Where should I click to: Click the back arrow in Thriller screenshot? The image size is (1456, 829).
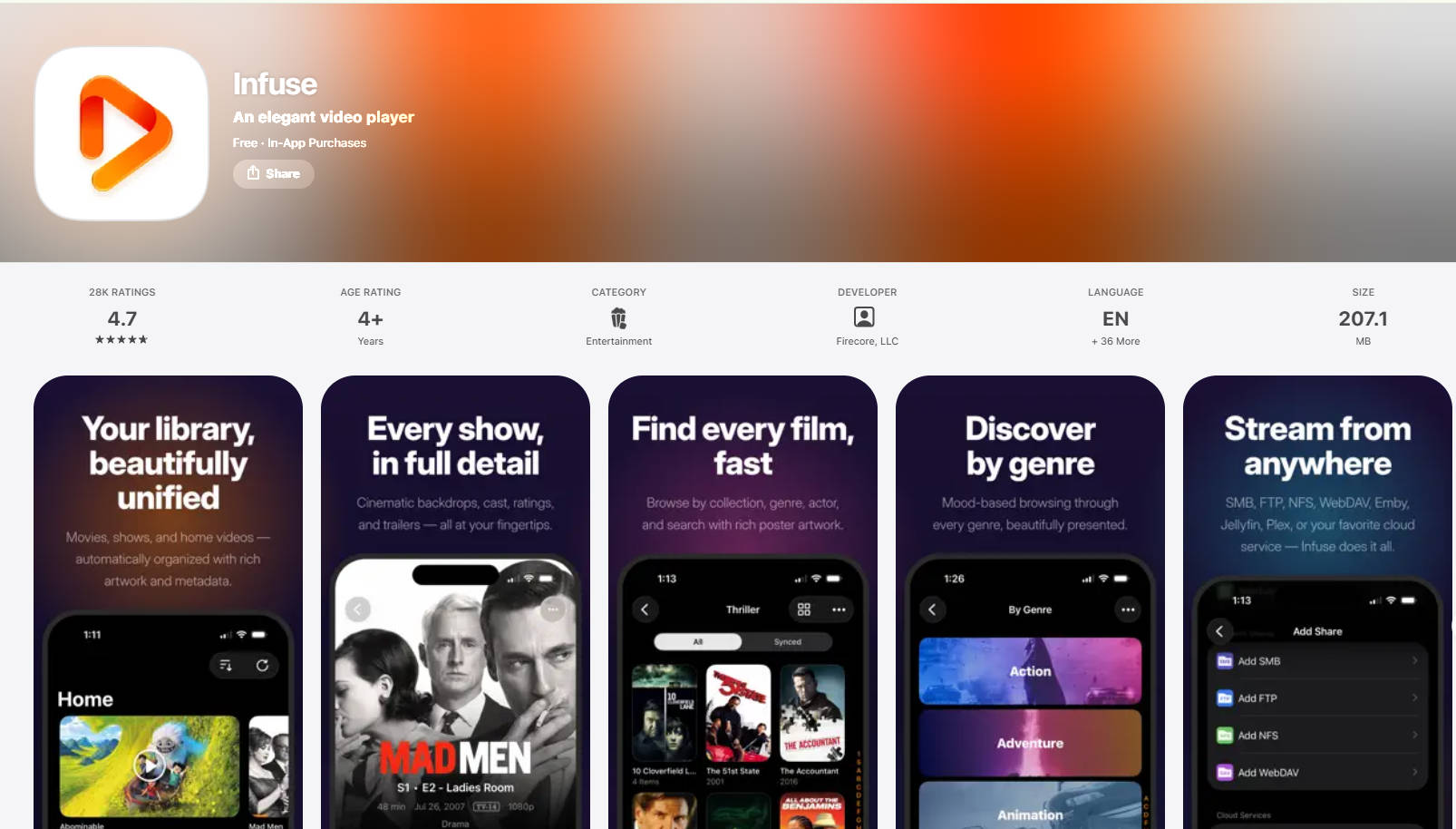click(645, 610)
